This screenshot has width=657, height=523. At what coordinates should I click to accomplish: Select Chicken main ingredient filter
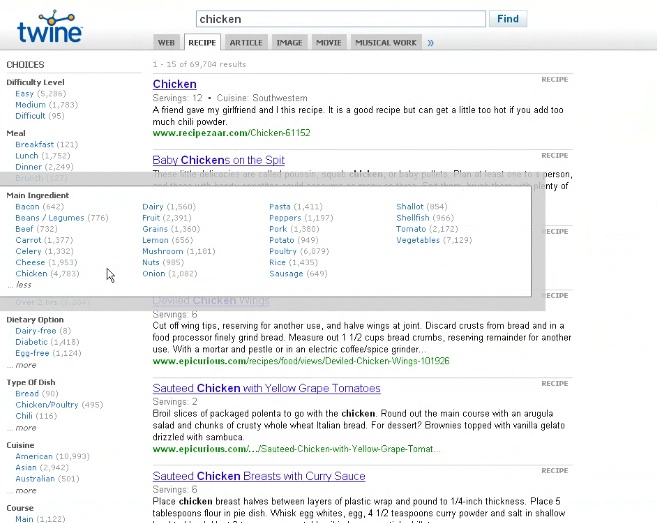pos(31,274)
